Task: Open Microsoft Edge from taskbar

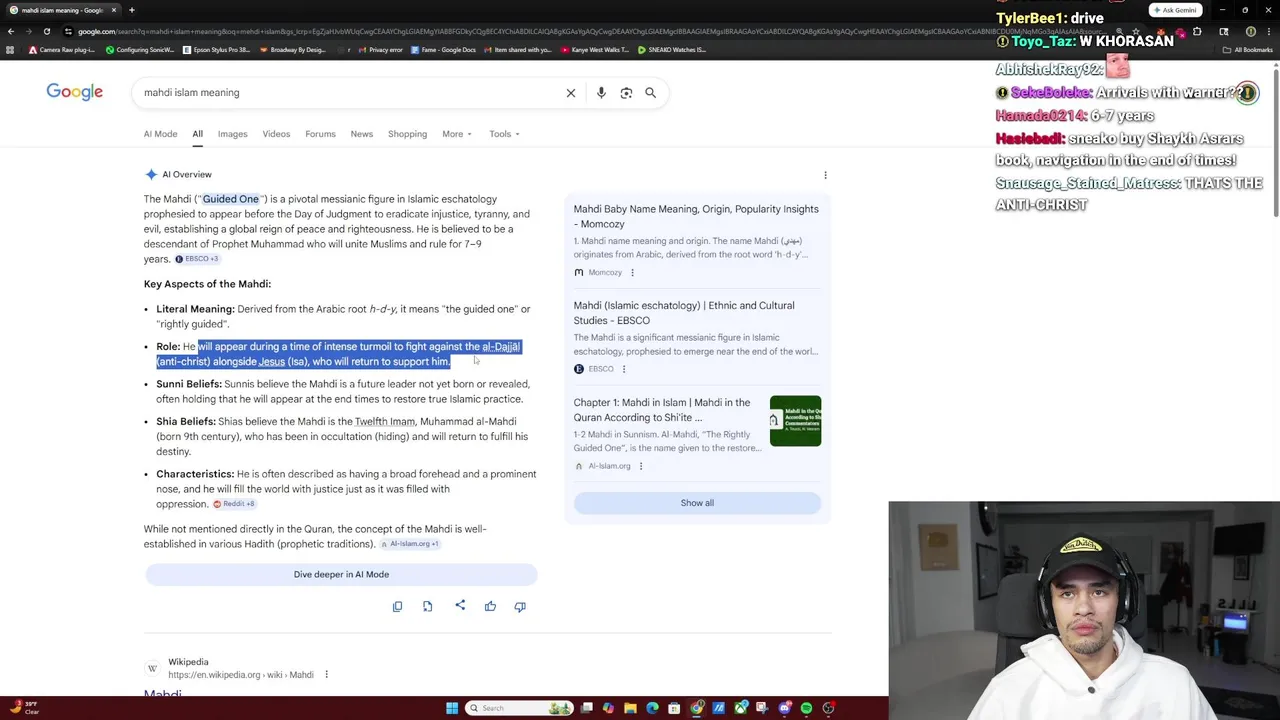Action: pos(652,708)
